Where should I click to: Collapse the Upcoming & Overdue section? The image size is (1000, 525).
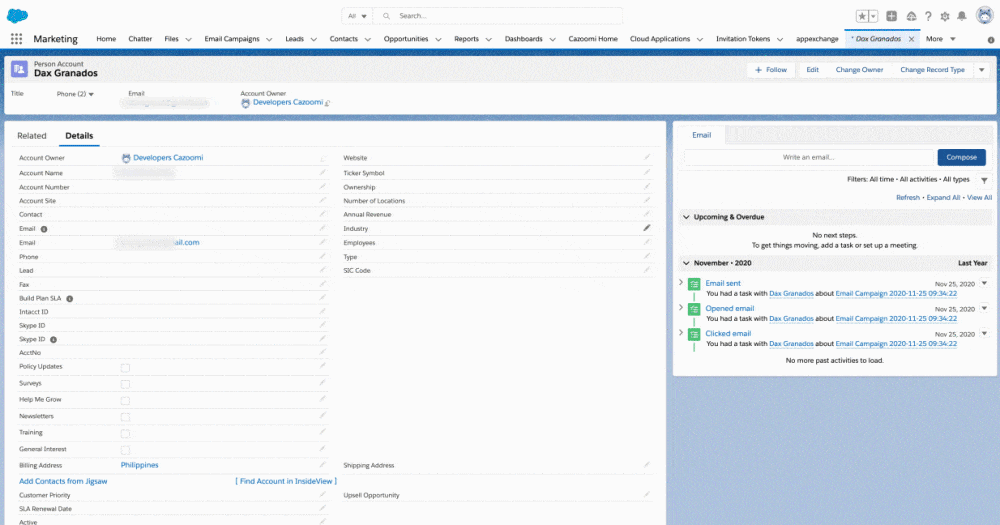pos(686,217)
